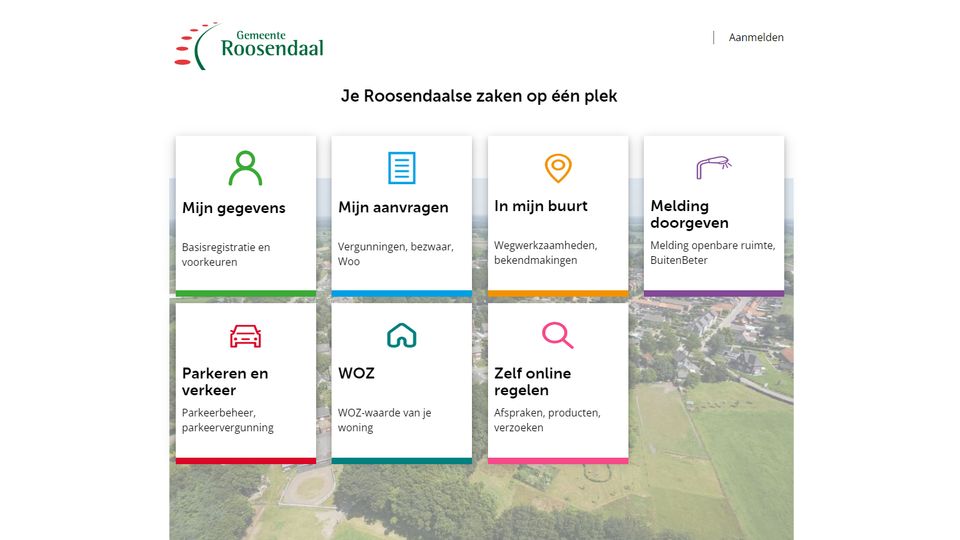
Task: Click the pink magnifying glass icon
Action: tap(557, 335)
